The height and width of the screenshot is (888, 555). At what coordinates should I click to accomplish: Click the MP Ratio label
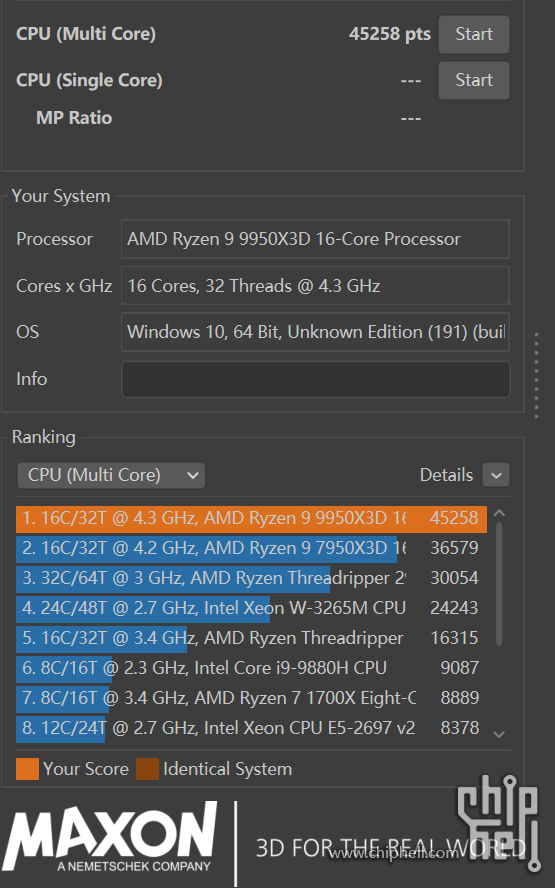(74, 118)
